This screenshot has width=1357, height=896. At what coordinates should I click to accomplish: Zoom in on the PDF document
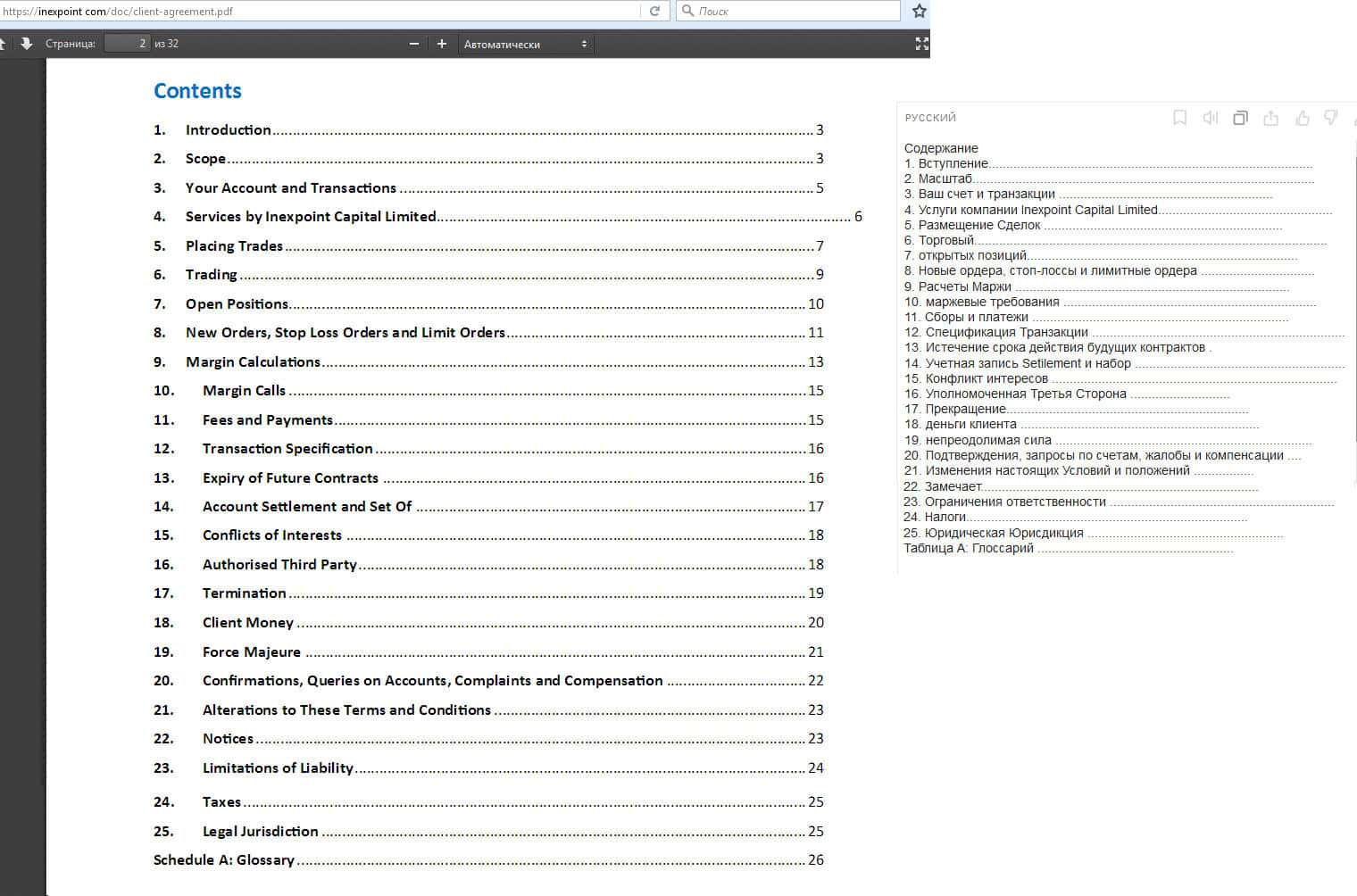[441, 44]
